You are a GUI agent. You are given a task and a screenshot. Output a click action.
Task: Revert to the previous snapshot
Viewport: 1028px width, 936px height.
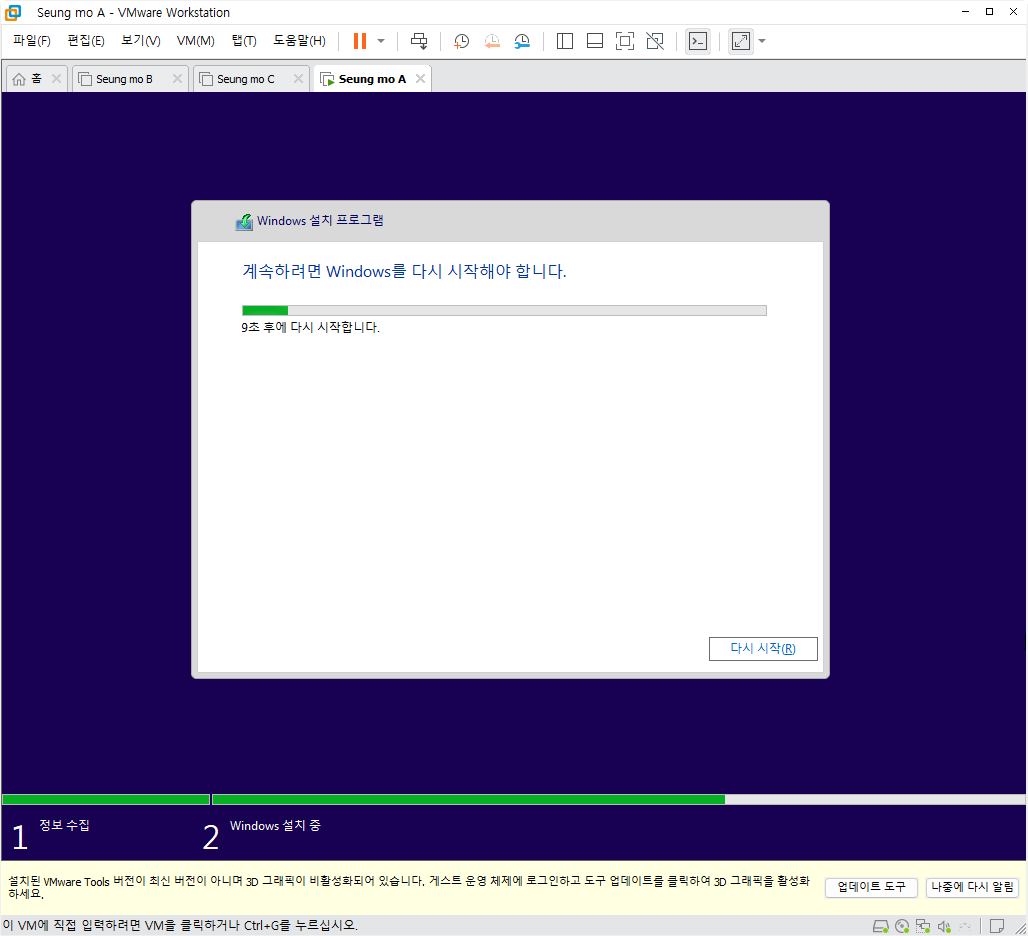click(492, 41)
